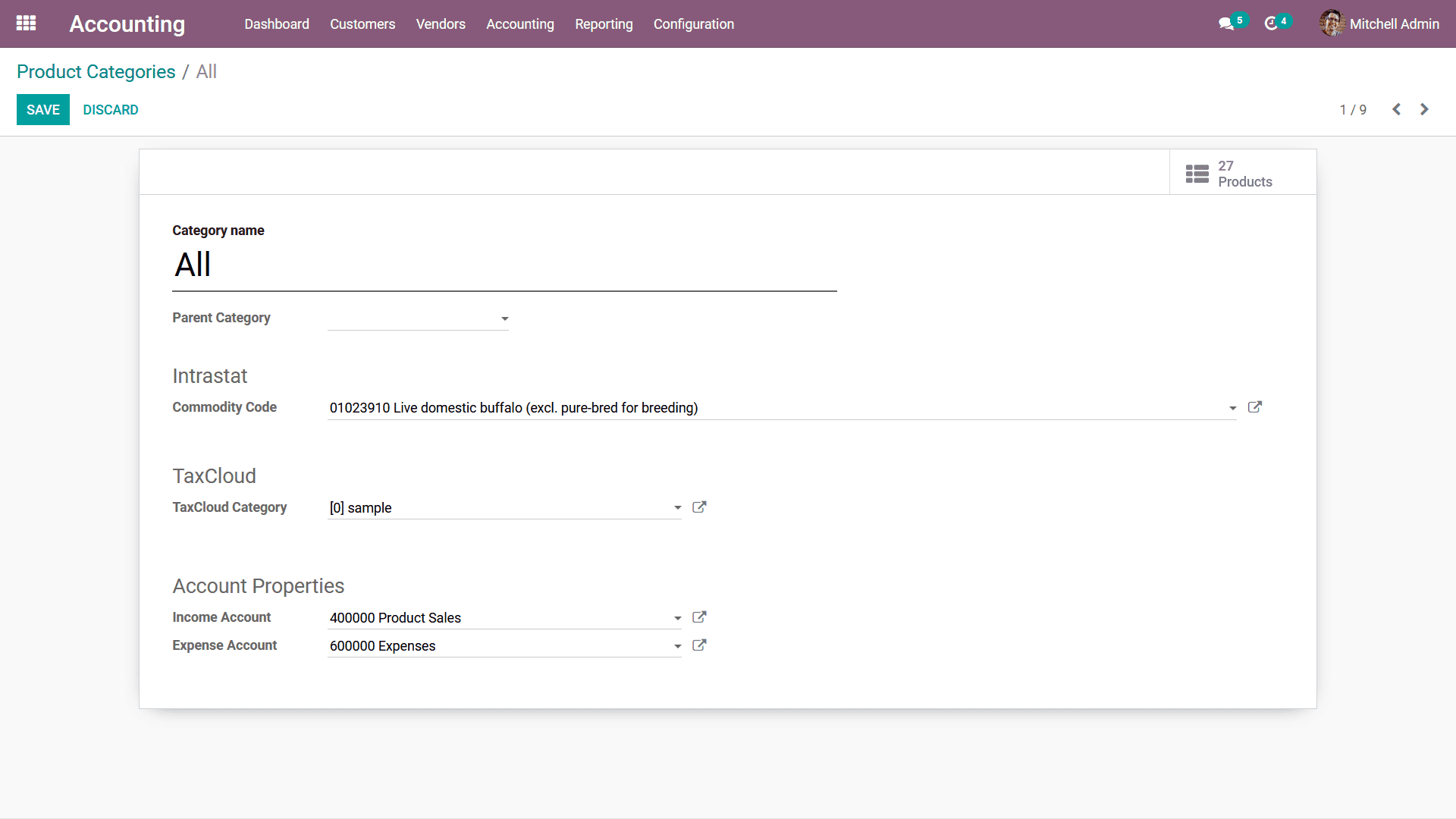Open the Configuration menu
This screenshot has height=819, width=1456.
click(x=693, y=24)
